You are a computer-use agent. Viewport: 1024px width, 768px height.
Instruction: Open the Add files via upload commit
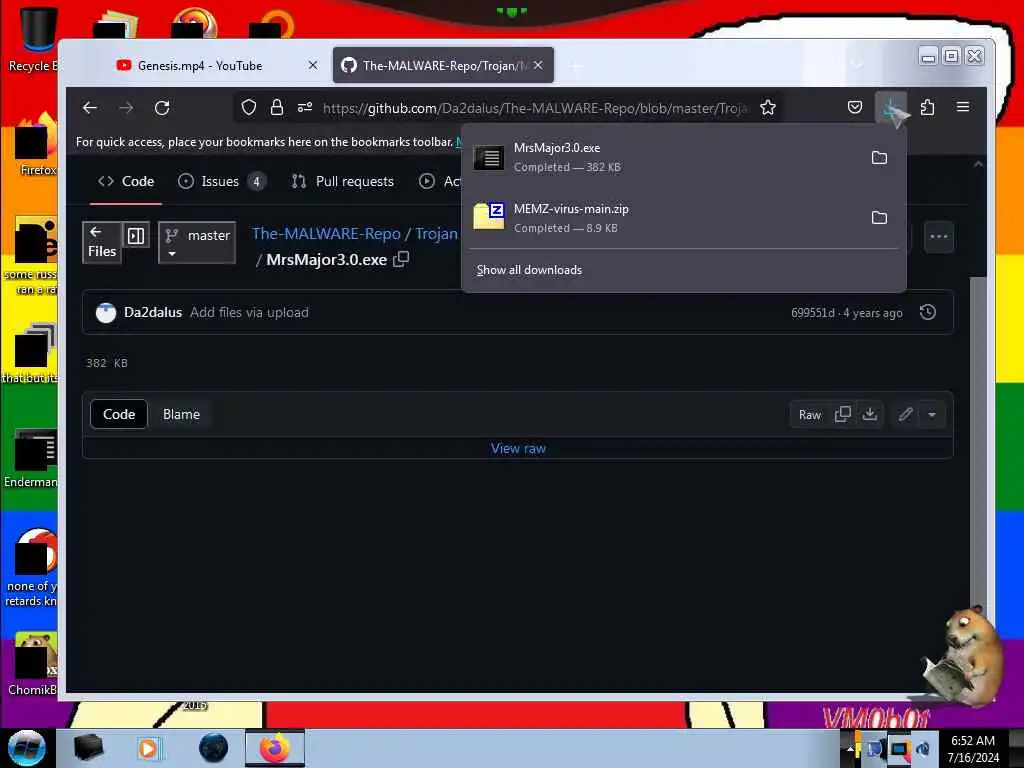point(249,312)
